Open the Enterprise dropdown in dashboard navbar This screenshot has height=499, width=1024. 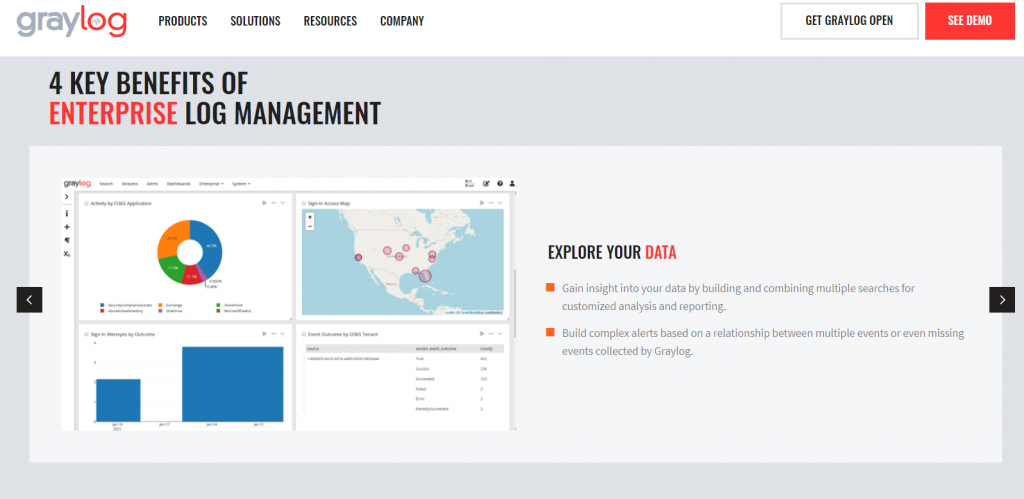(212, 184)
